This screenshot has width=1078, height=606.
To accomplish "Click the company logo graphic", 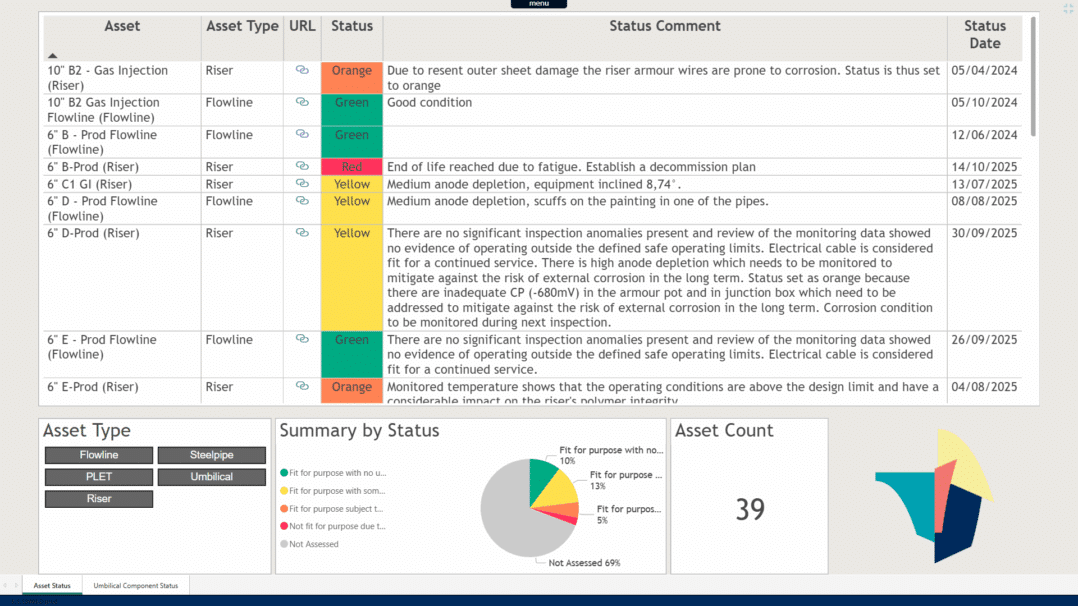I will click(935, 496).
